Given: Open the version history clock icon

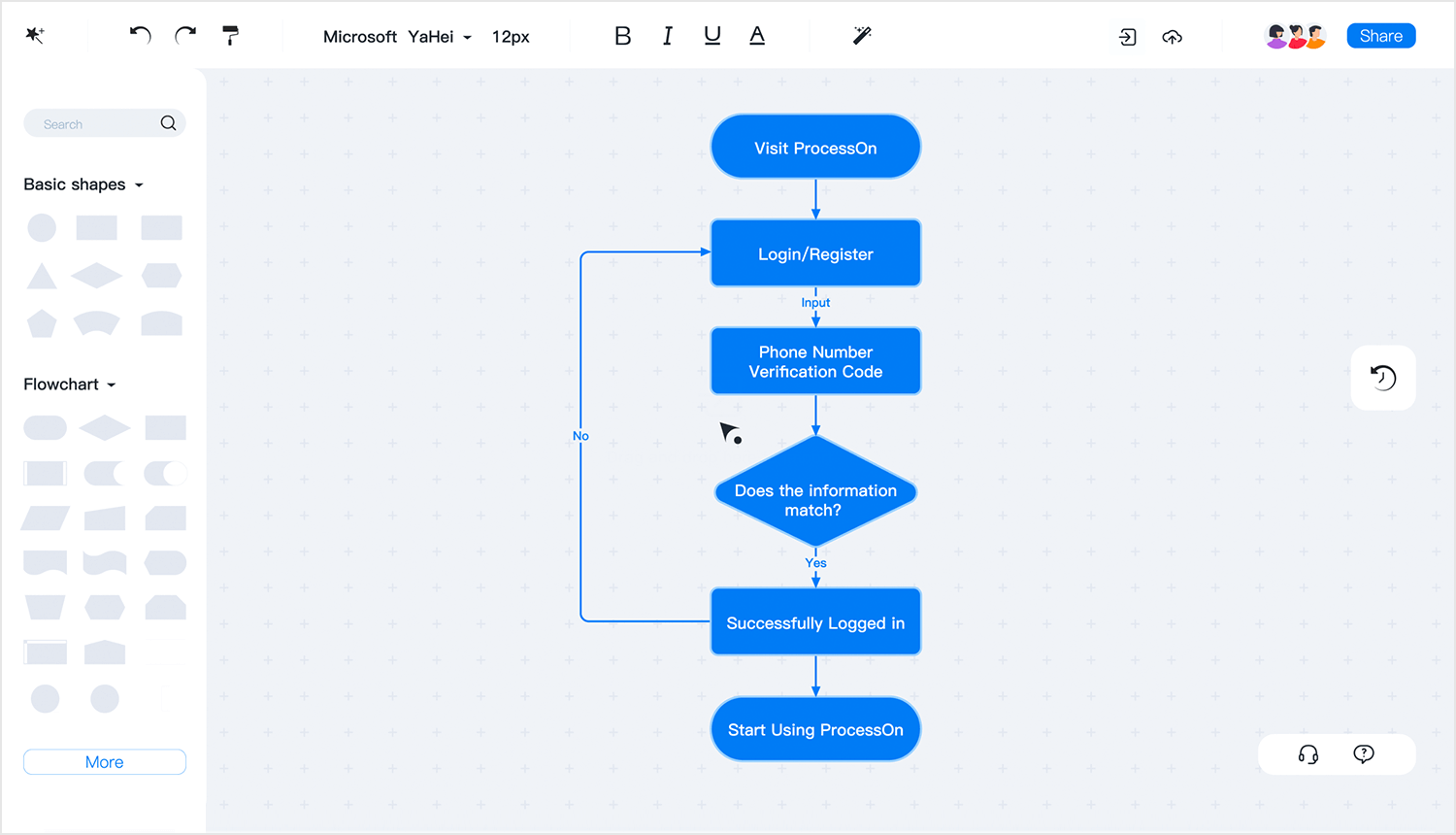Looking at the screenshot, I should tap(1383, 378).
